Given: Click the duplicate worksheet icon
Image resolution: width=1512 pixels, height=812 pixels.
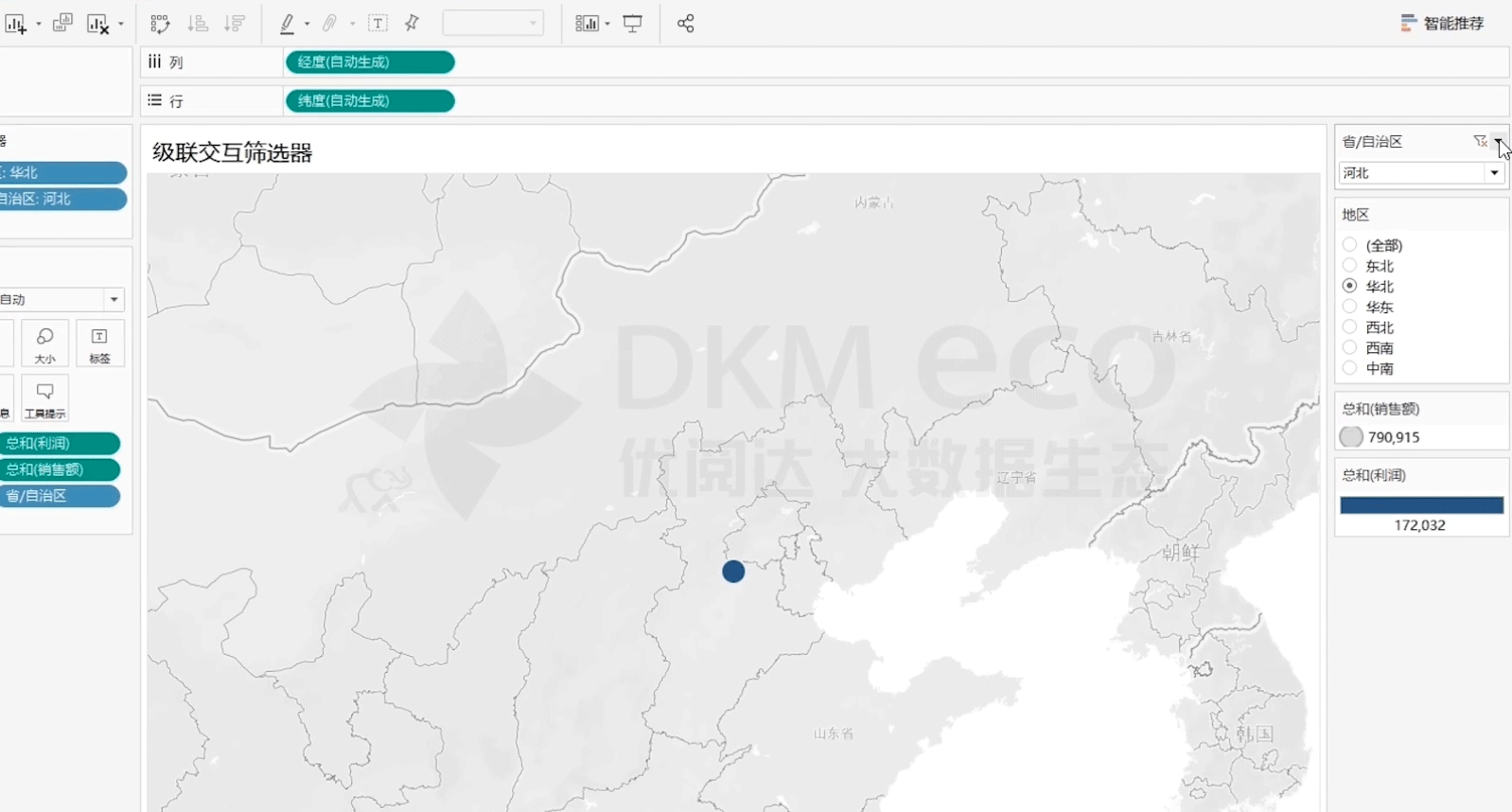Looking at the screenshot, I should [x=62, y=24].
